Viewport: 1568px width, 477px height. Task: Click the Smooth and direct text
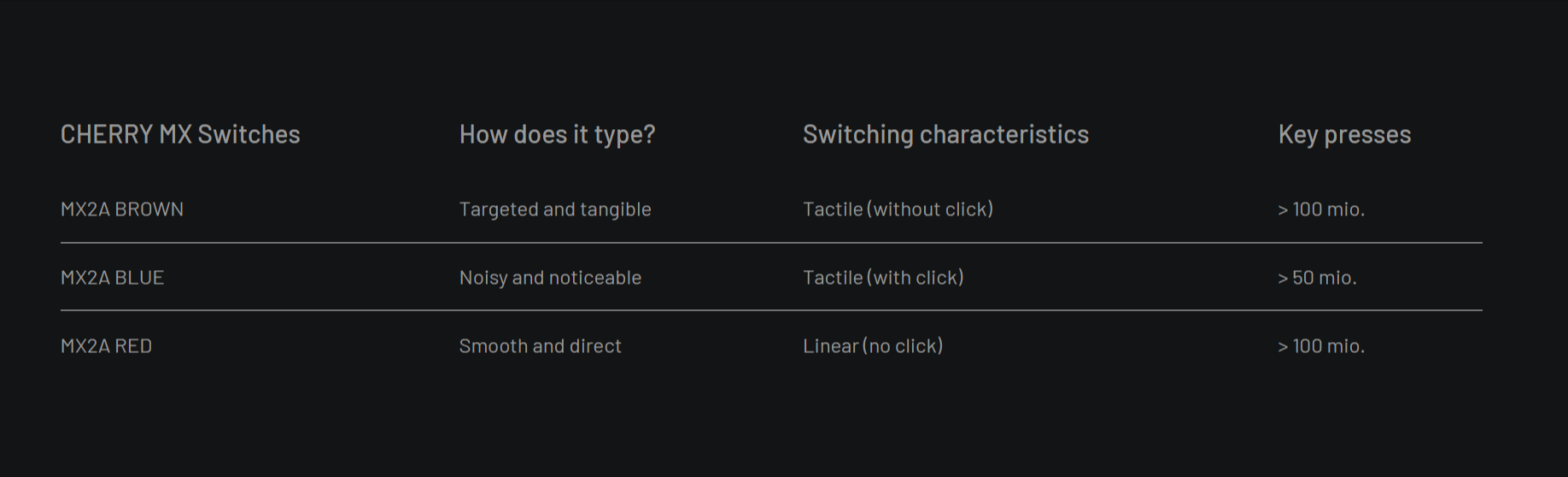(x=540, y=346)
